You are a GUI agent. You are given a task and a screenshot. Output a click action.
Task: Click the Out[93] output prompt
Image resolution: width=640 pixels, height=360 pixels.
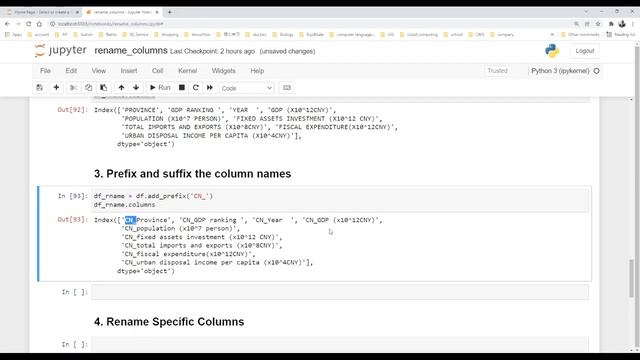pyautogui.click(x=73, y=220)
